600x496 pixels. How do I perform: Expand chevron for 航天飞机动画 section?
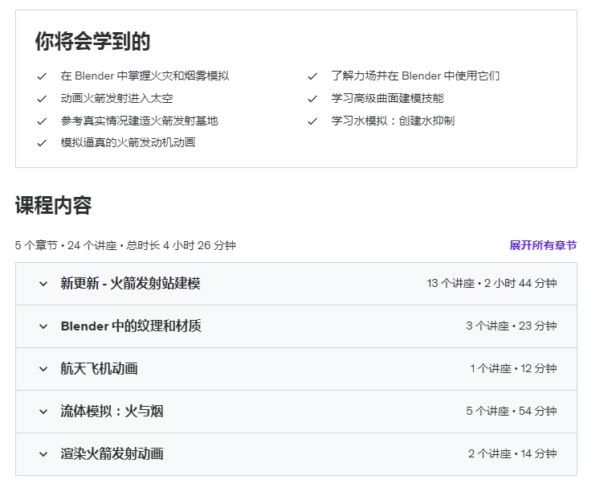point(43,369)
